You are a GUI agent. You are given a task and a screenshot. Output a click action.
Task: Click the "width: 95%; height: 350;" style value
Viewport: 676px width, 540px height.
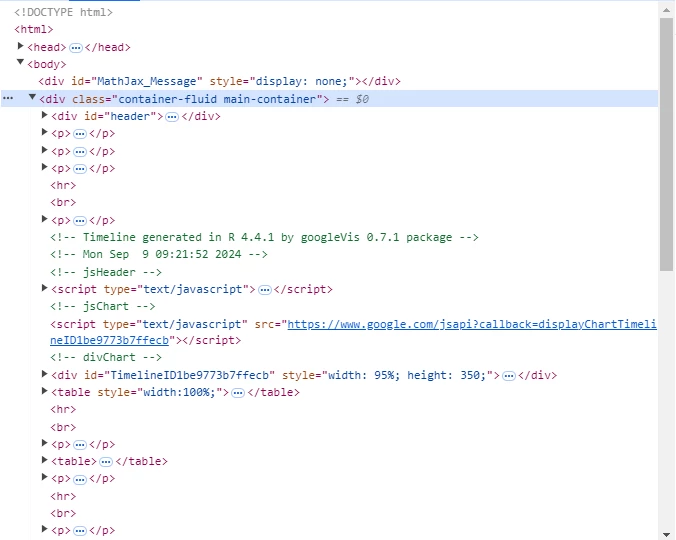(407, 375)
